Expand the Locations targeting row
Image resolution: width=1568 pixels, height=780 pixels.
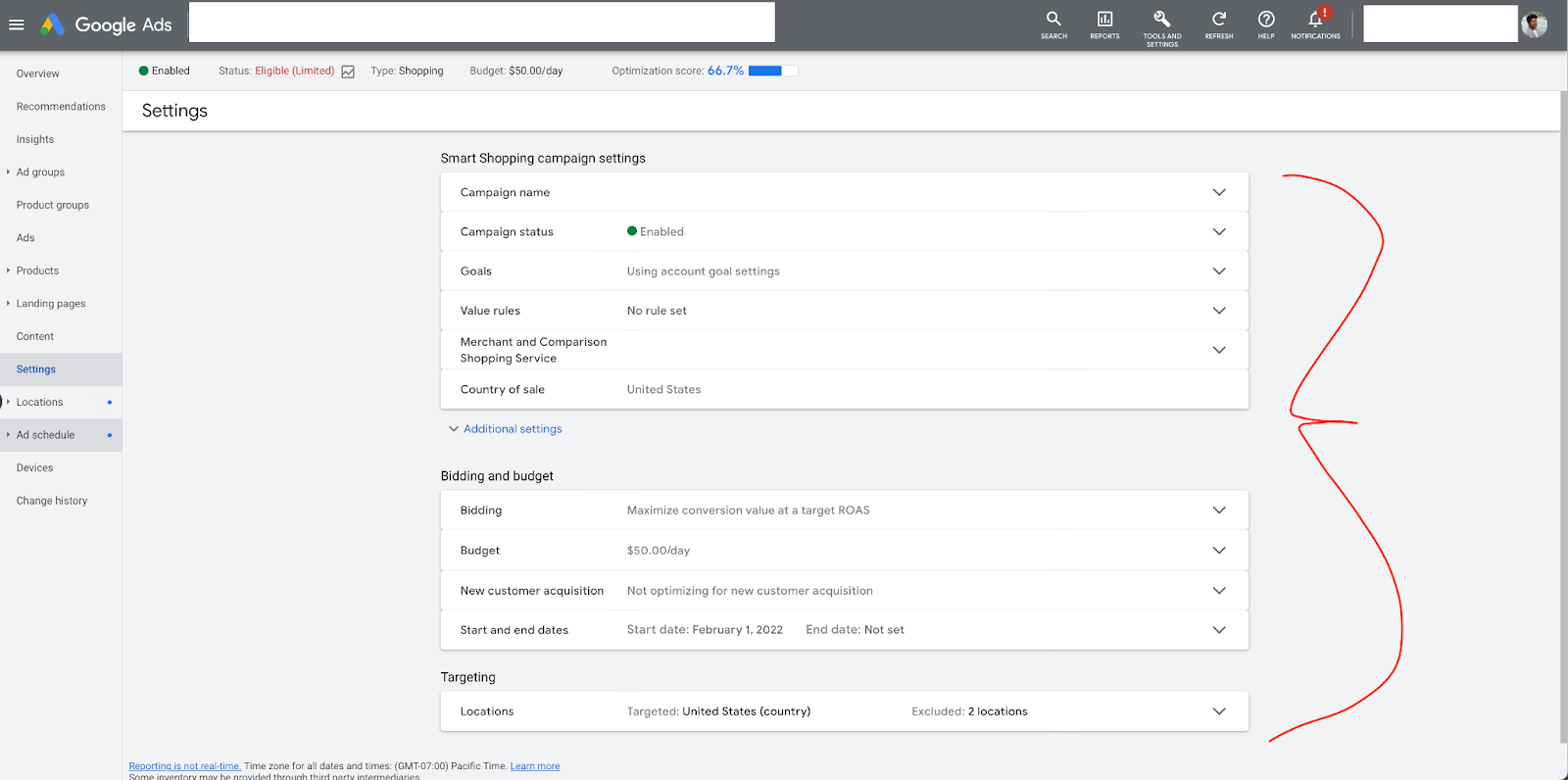click(x=1219, y=711)
